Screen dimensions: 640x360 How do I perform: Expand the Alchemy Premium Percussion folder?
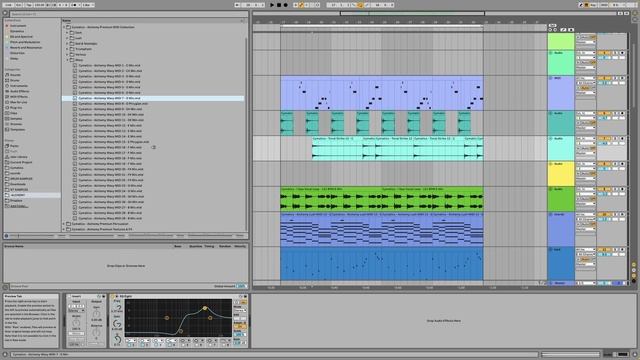[x=64, y=224]
